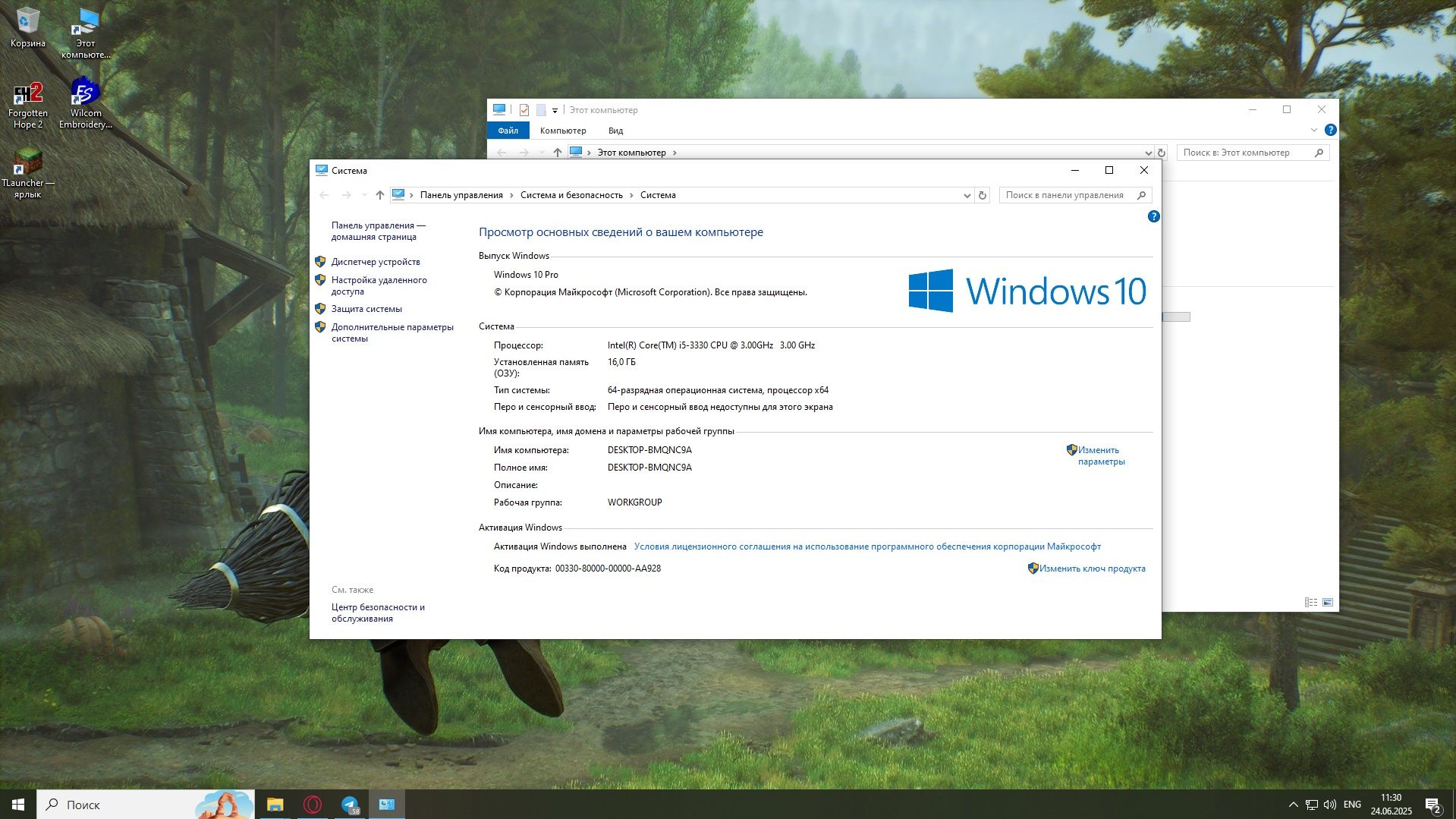Maximize the Система window
This screenshot has height=819, width=1456.
pos(1109,171)
